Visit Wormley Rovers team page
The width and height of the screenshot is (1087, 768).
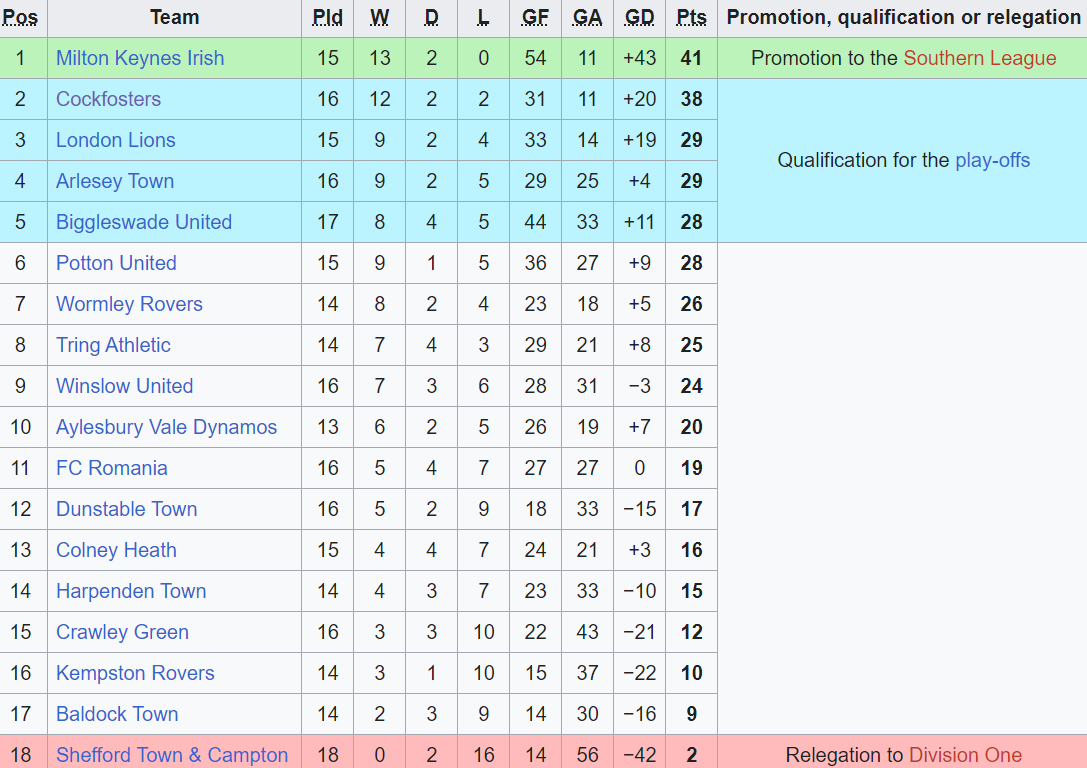[x=129, y=304]
